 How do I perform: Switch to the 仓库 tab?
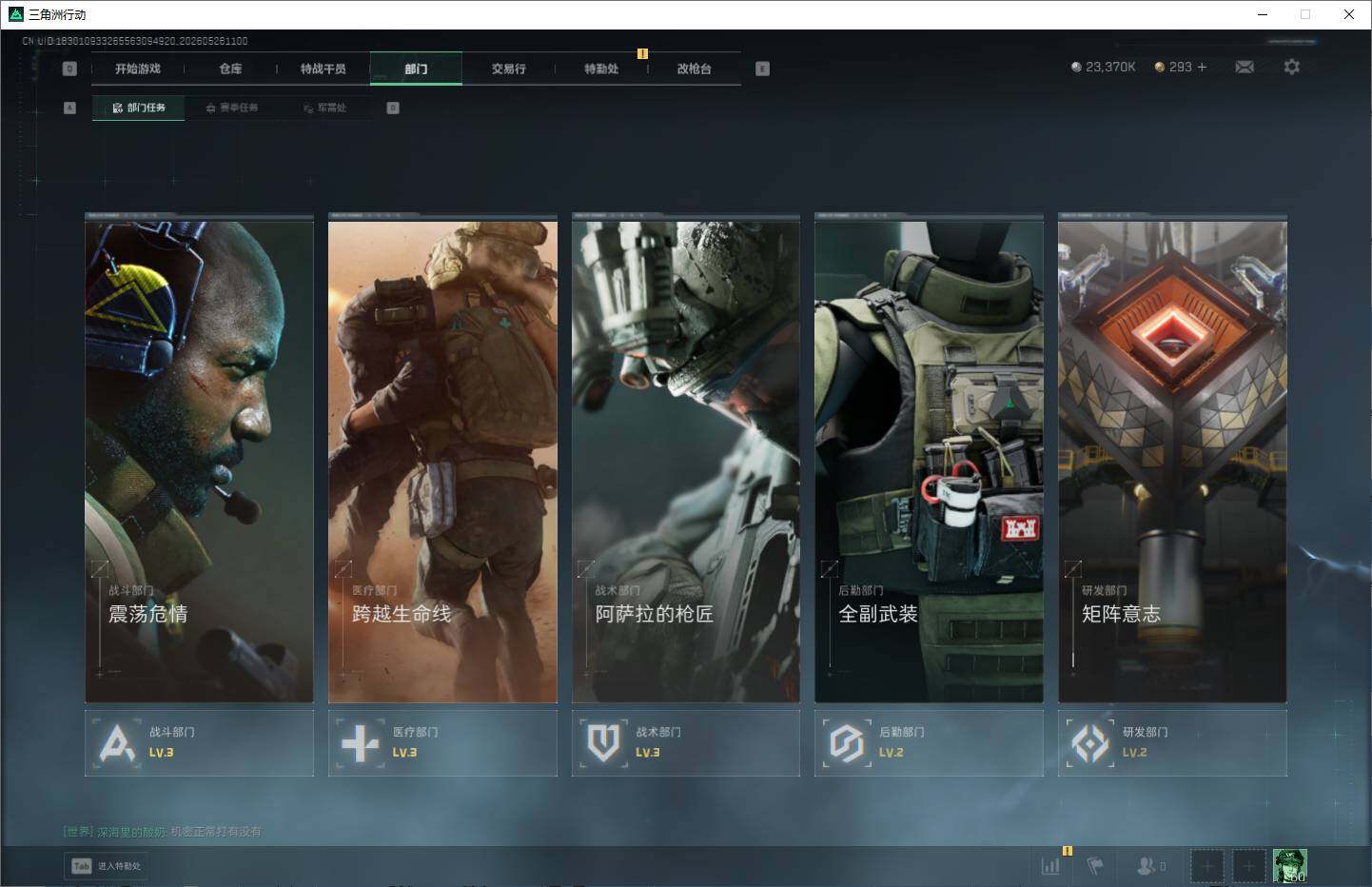(x=230, y=69)
